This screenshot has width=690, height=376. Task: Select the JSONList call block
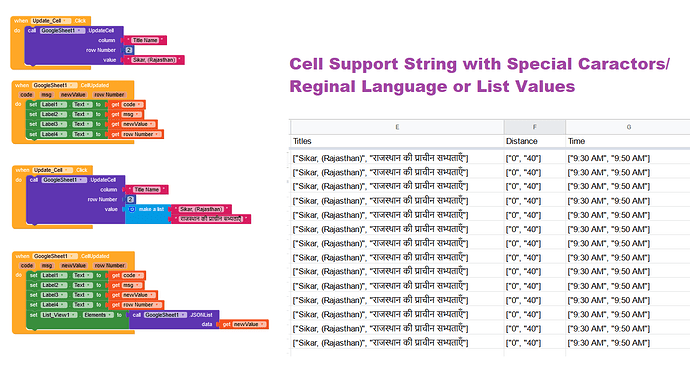[175, 320]
